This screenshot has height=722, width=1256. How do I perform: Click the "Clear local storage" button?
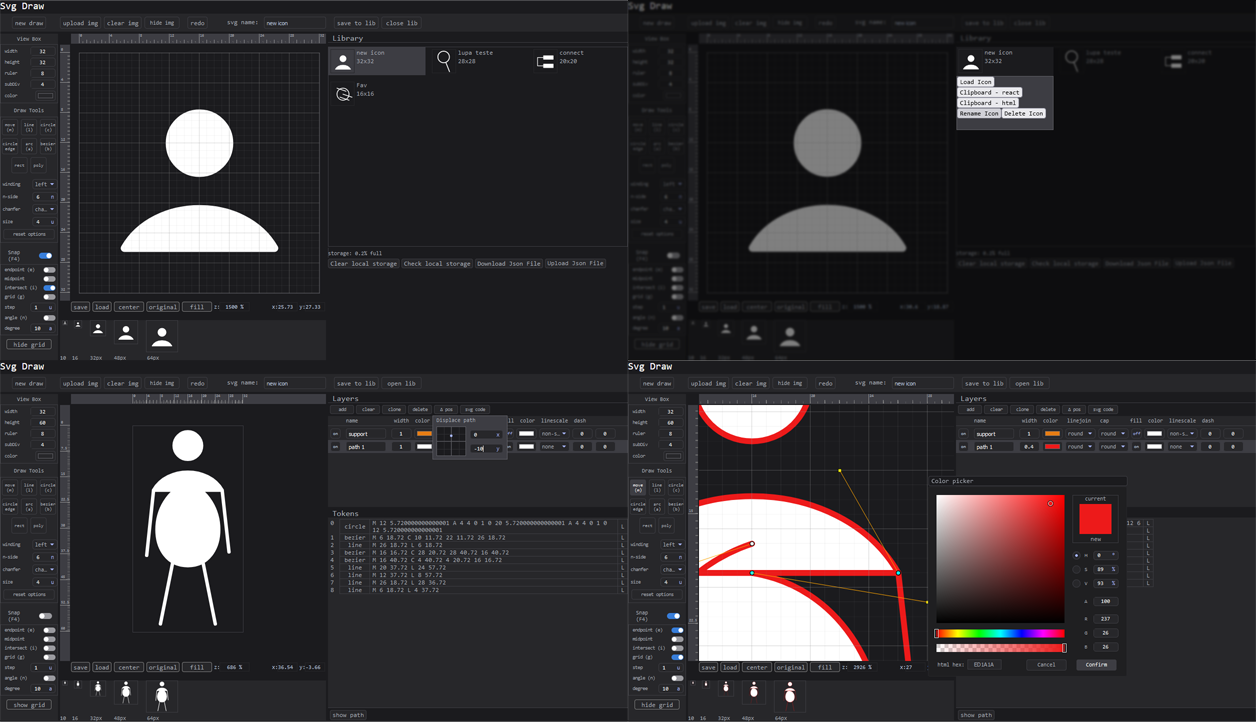point(364,263)
